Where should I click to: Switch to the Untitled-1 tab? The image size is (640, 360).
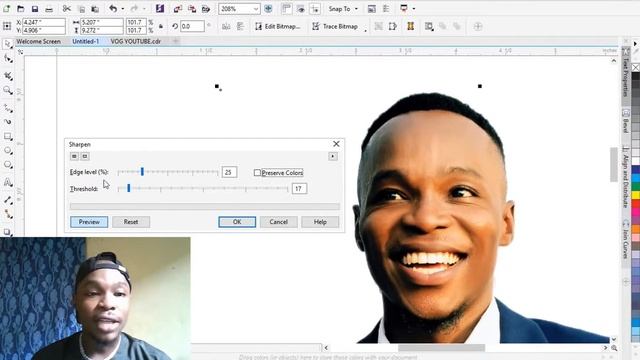[x=85, y=41]
